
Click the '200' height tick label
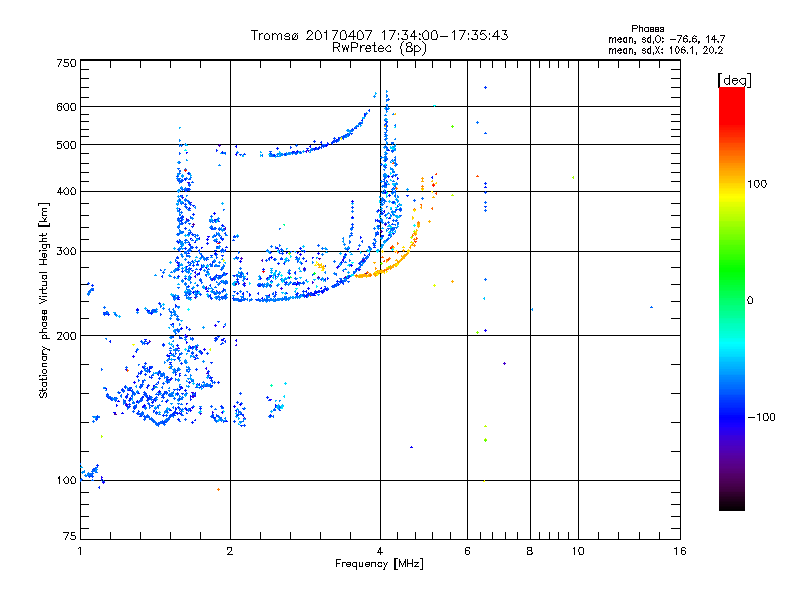pyautogui.click(x=66, y=336)
